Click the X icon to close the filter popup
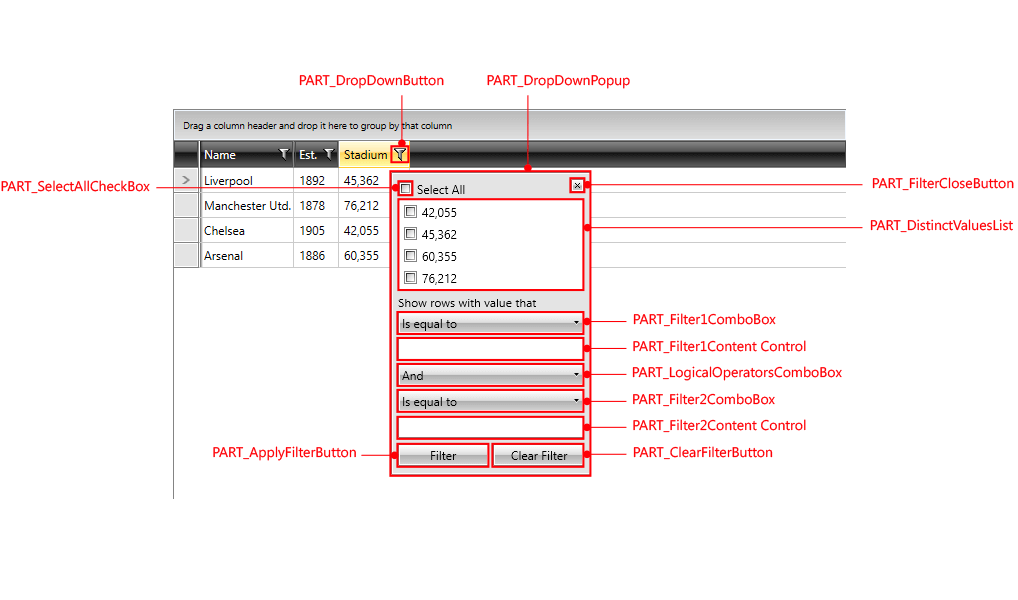The height and width of the screenshot is (600, 1018). tap(577, 186)
